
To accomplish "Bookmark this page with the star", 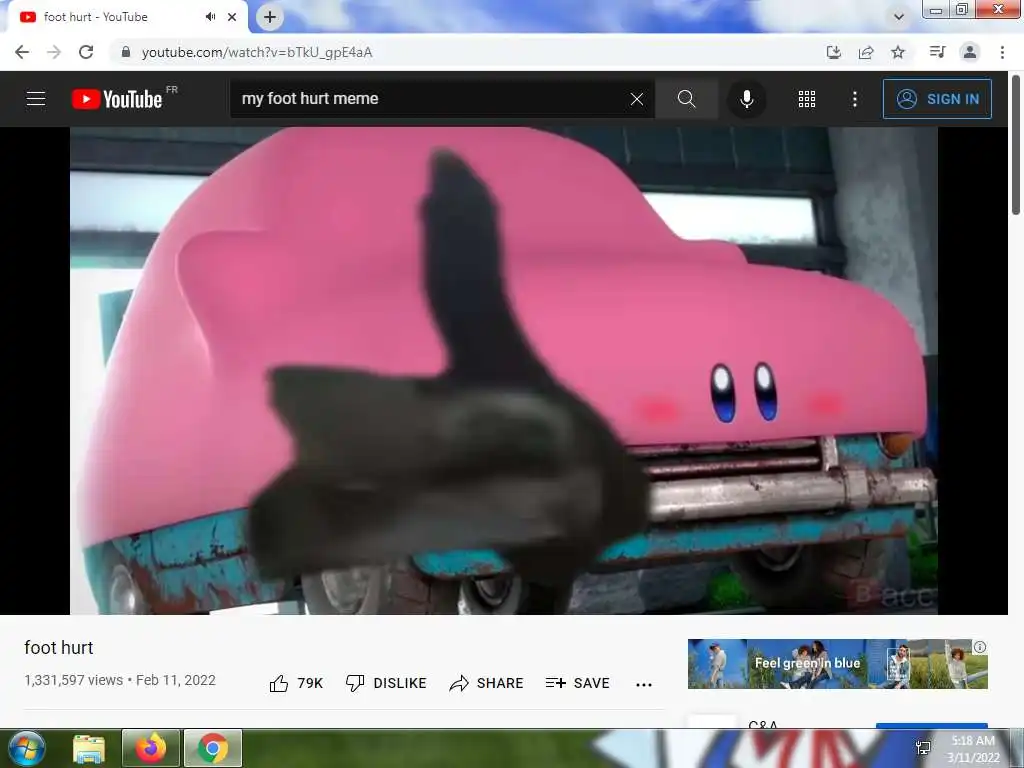I will 898,52.
